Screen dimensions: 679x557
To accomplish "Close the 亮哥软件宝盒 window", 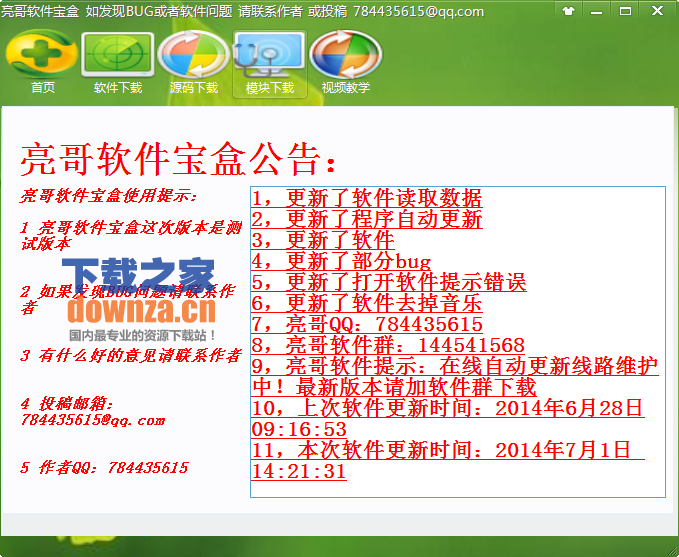I will click(657, 11).
